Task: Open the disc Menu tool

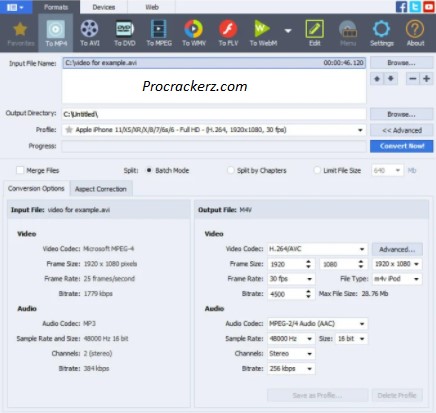Action: [348, 33]
